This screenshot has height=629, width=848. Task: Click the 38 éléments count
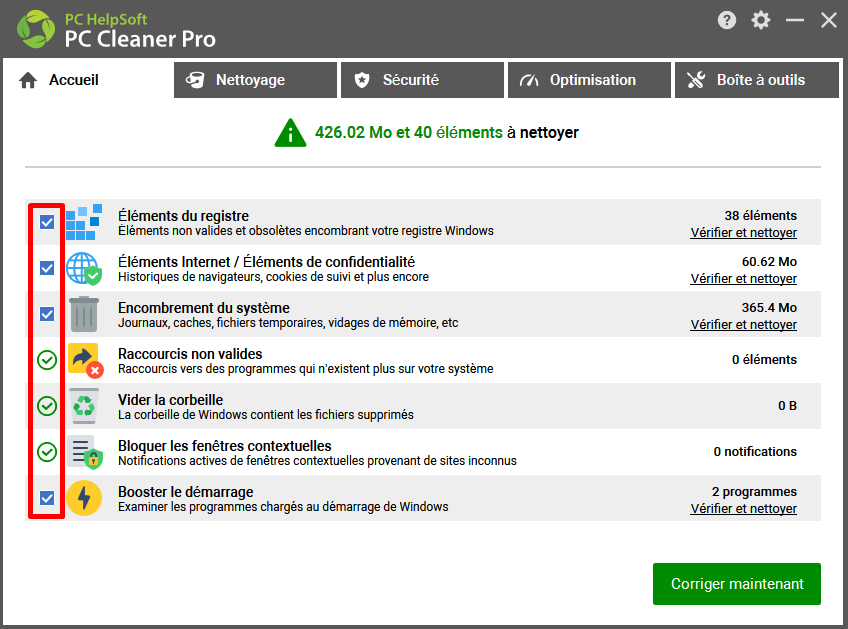pyautogui.click(x=760, y=216)
